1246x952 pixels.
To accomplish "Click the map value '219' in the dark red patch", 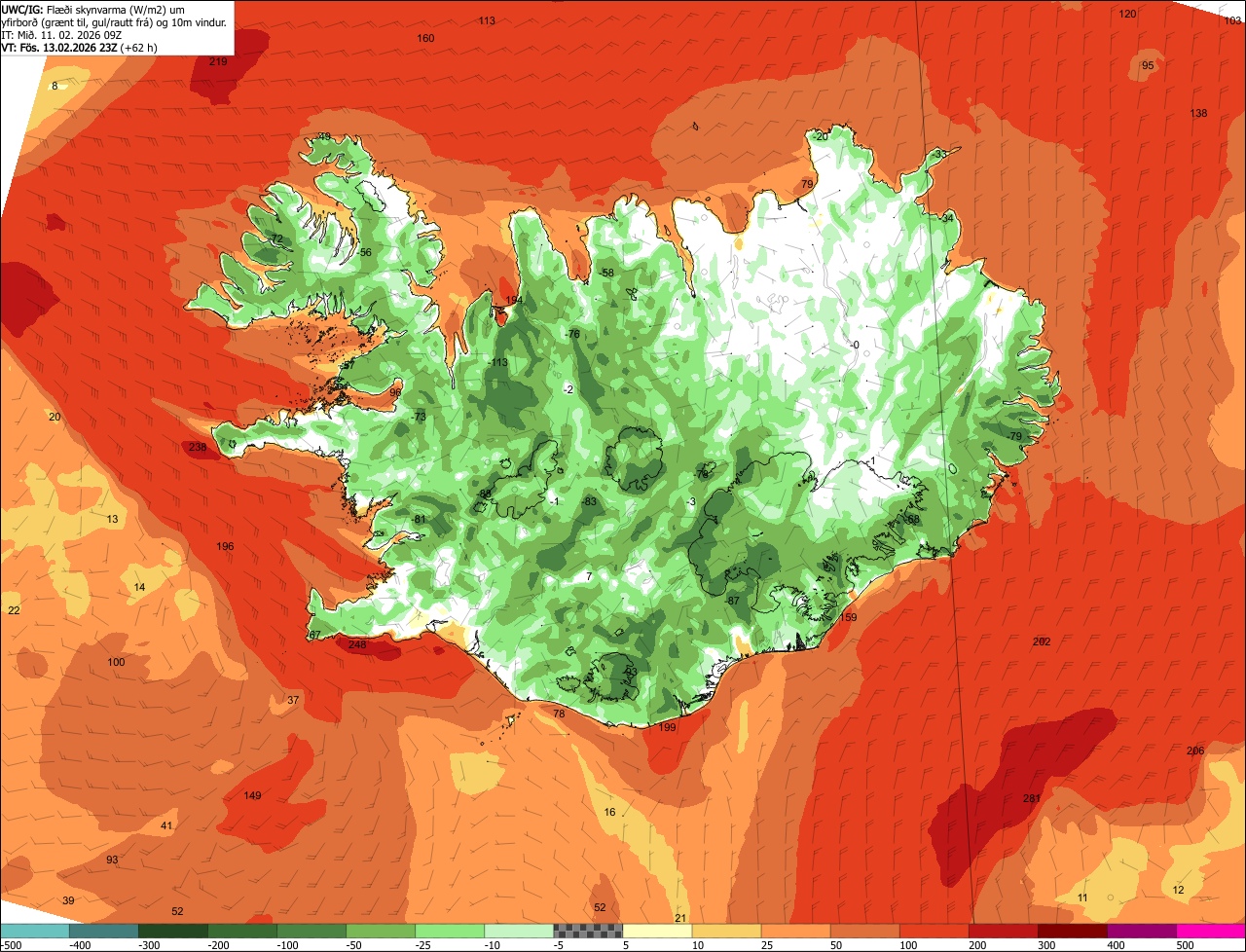I will click(218, 61).
